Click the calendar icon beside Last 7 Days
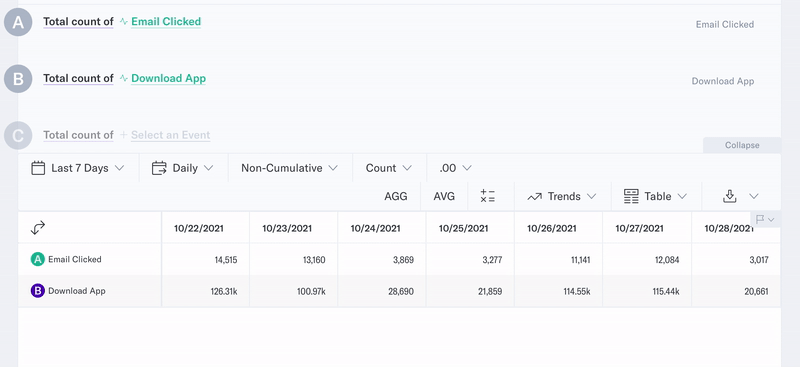 tap(38, 168)
